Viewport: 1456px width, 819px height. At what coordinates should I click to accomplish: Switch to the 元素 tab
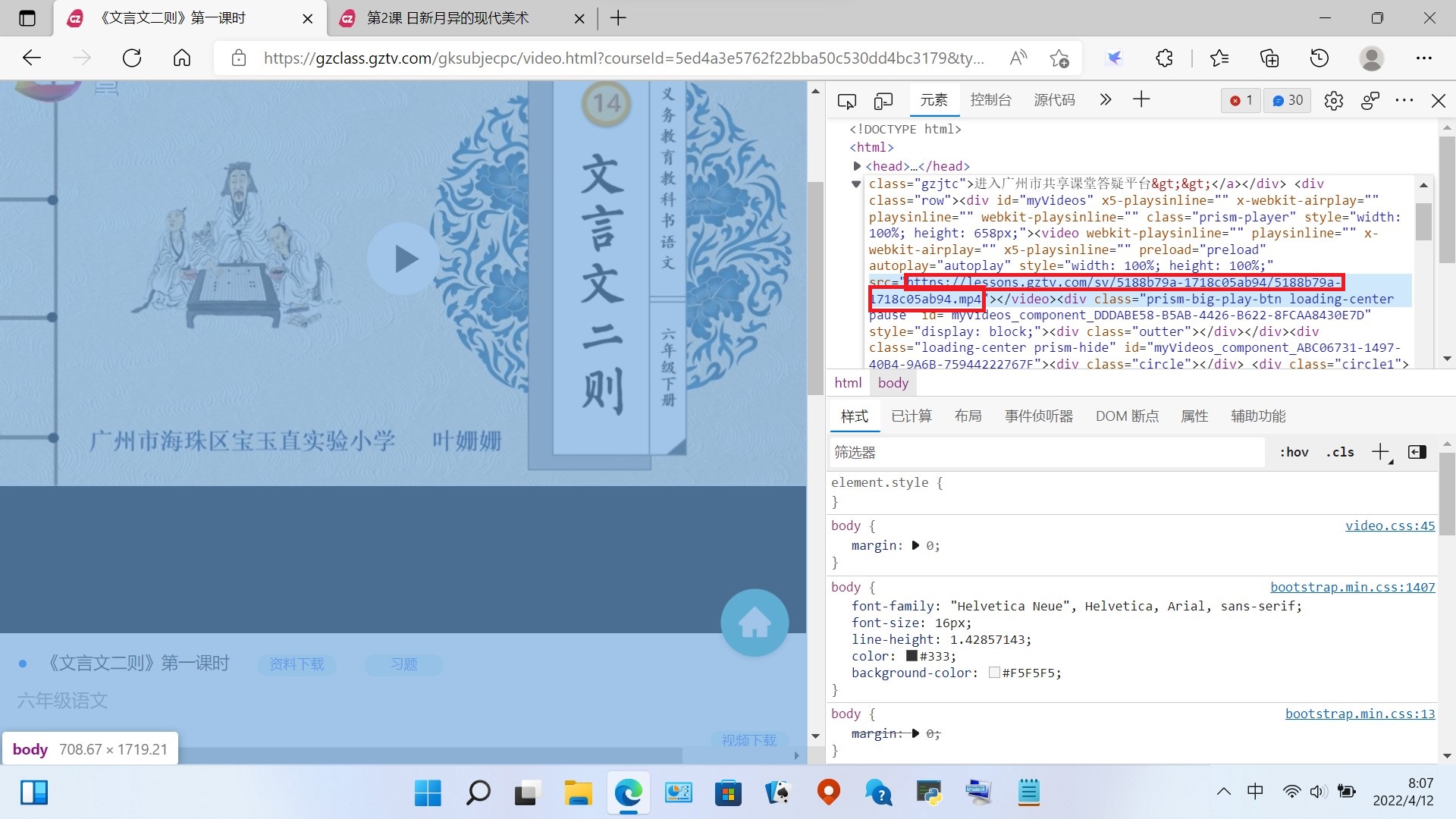[934, 100]
